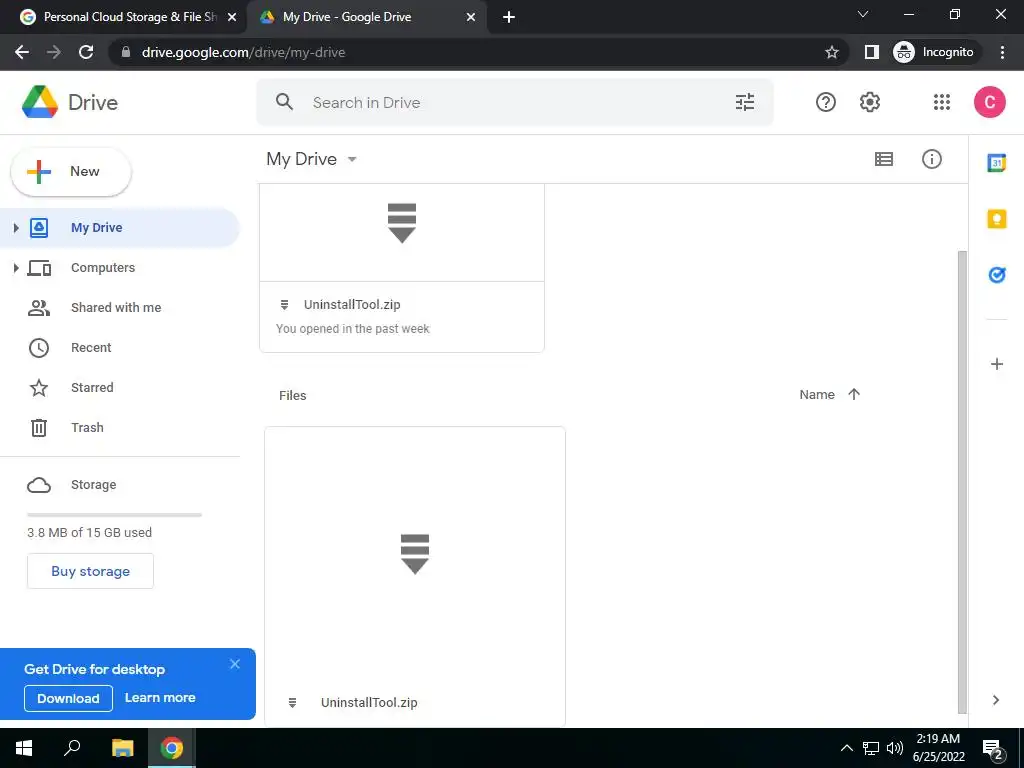Image resolution: width=1024 pixels, height=768 pixels.
Task: Switch to Personal Cloud Storage tab
Action: pyautogui.click(x=124, y=17)
